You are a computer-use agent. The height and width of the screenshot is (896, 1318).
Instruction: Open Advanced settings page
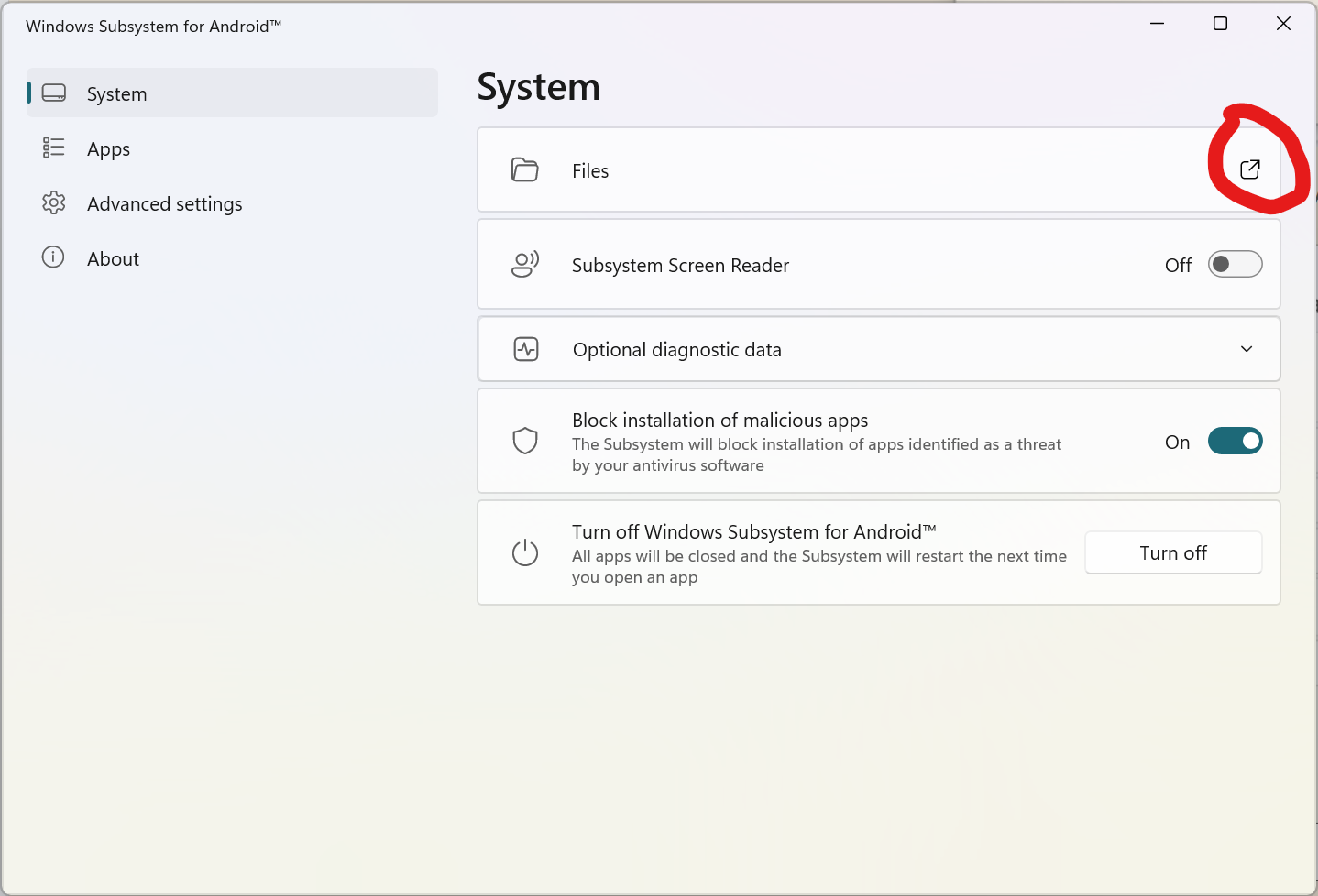(x=232, y=203)
